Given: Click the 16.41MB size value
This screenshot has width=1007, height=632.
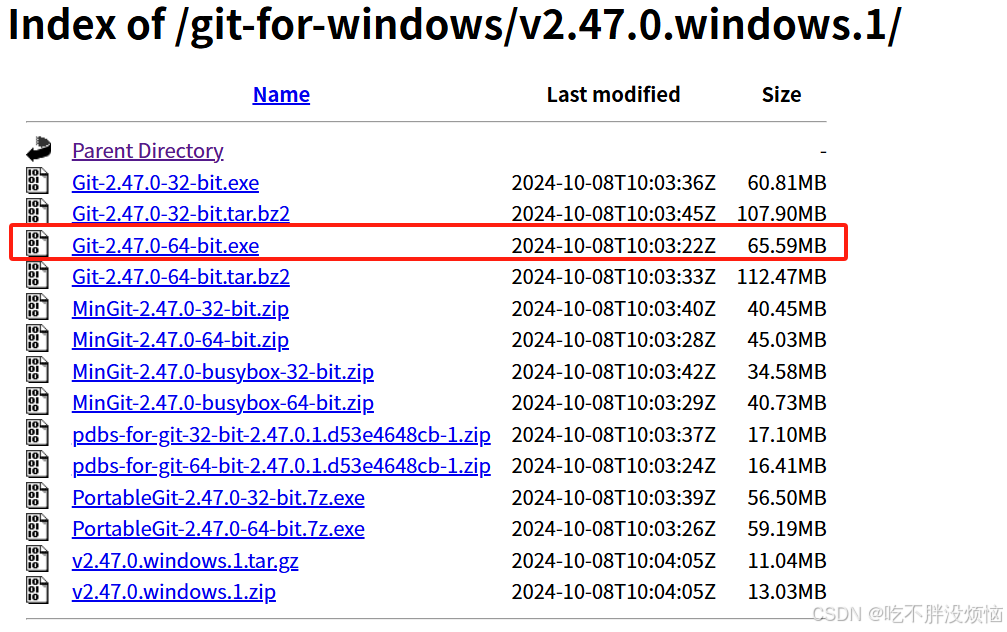Looking at the screenshot, I should point(787,466).
